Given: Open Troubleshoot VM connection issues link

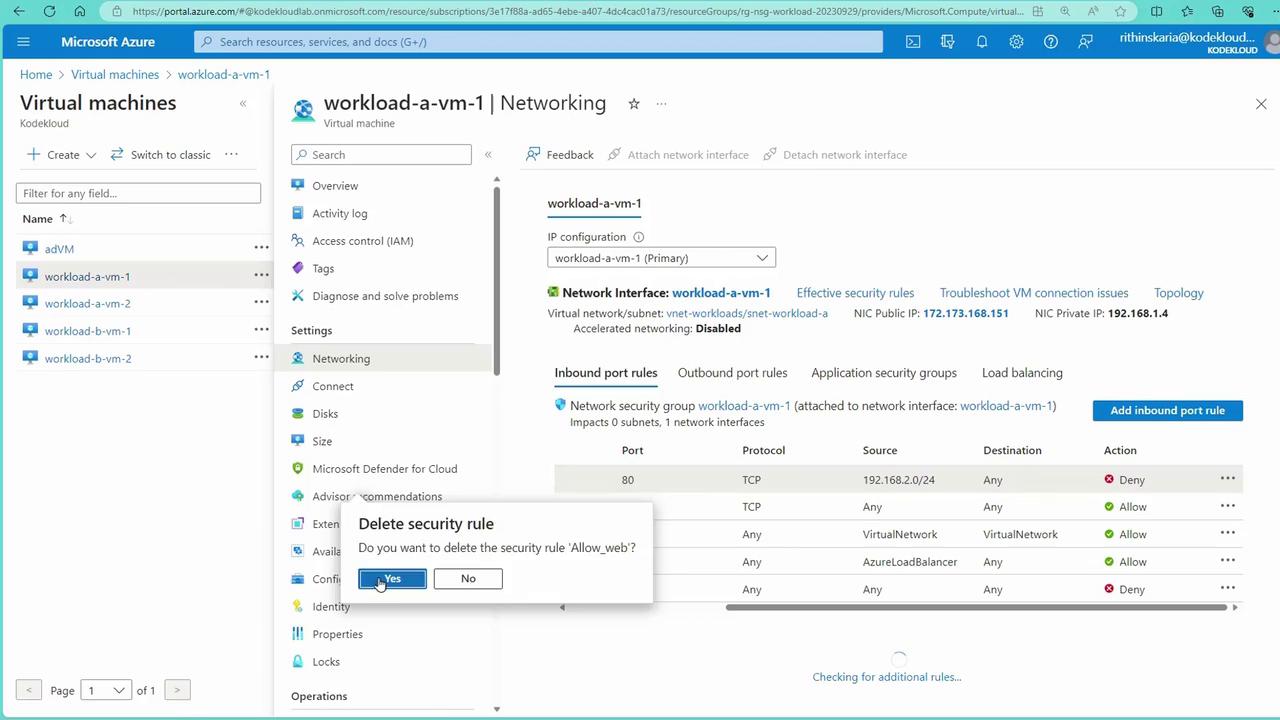Looking at the screenshot, I should pos(1034,293).
